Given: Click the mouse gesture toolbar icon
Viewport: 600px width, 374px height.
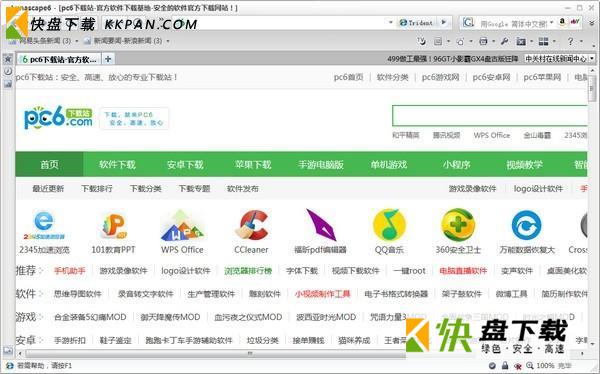Looking at the screenshot, I should (x=422, y=41).
